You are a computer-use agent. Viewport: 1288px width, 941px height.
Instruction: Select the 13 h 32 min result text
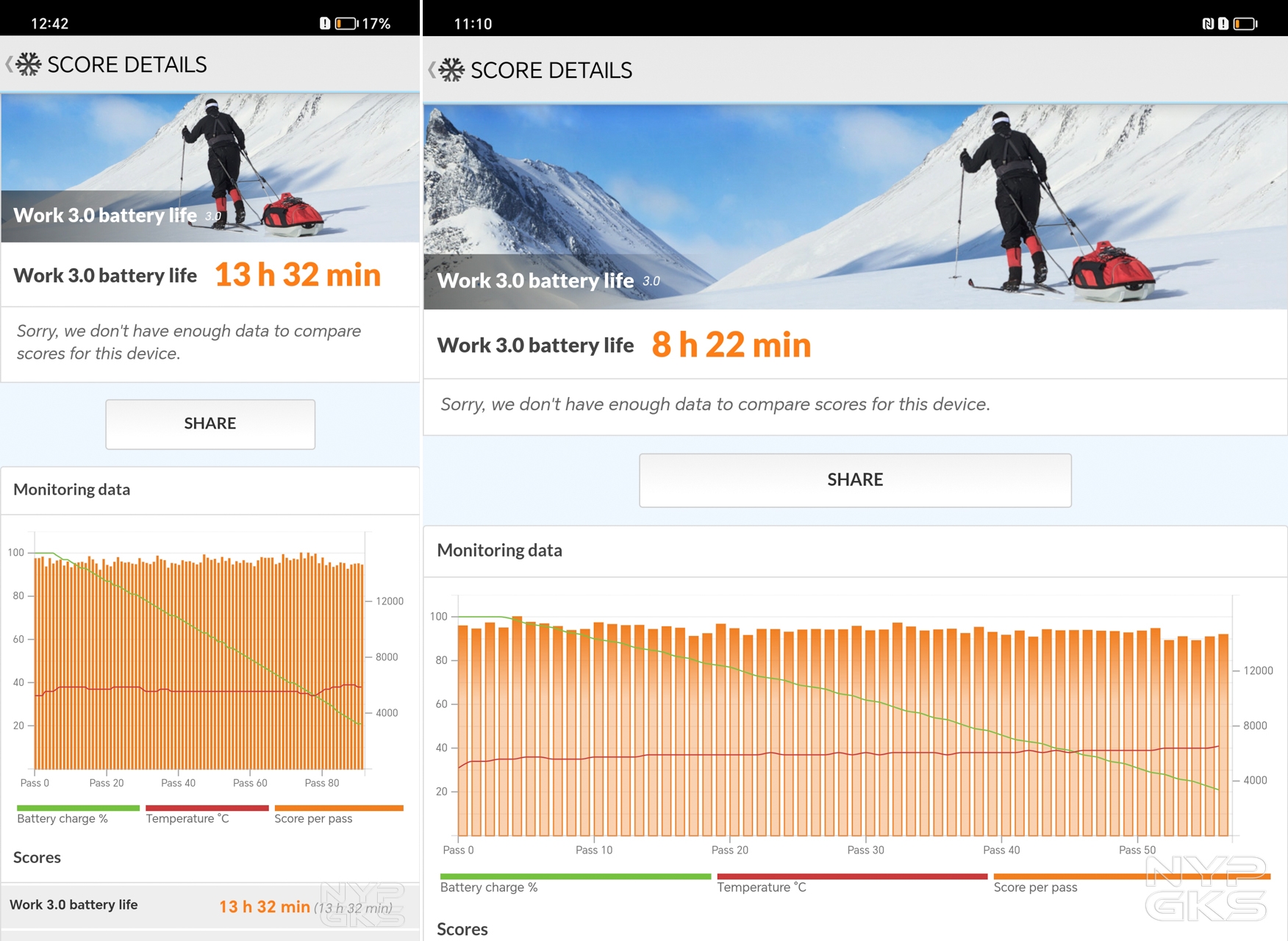click(x=298, y=275)
